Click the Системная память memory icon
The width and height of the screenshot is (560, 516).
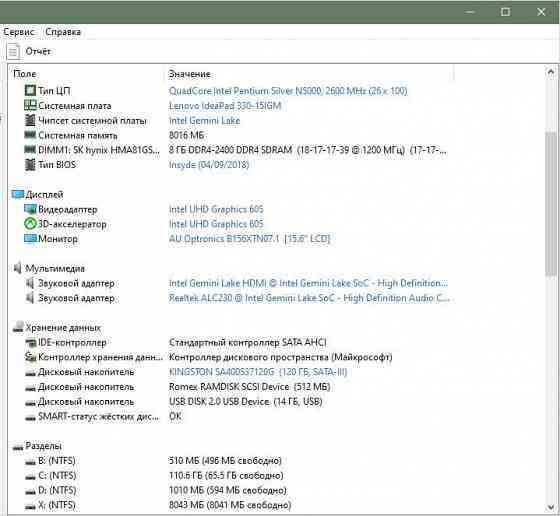click(30, 135)
